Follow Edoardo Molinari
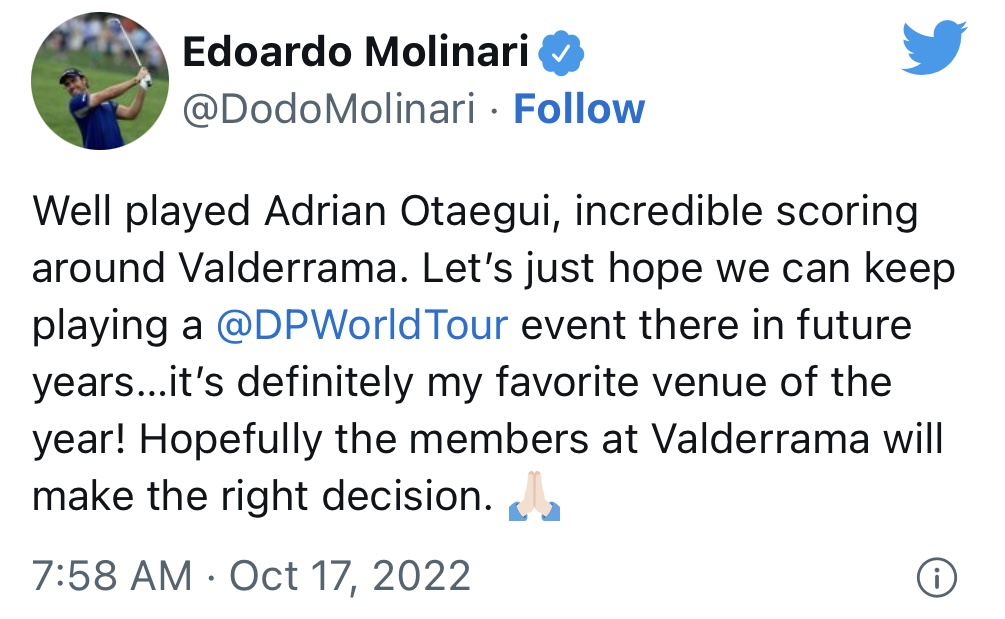The image size is (1005, 619). [x=579, y=110]
